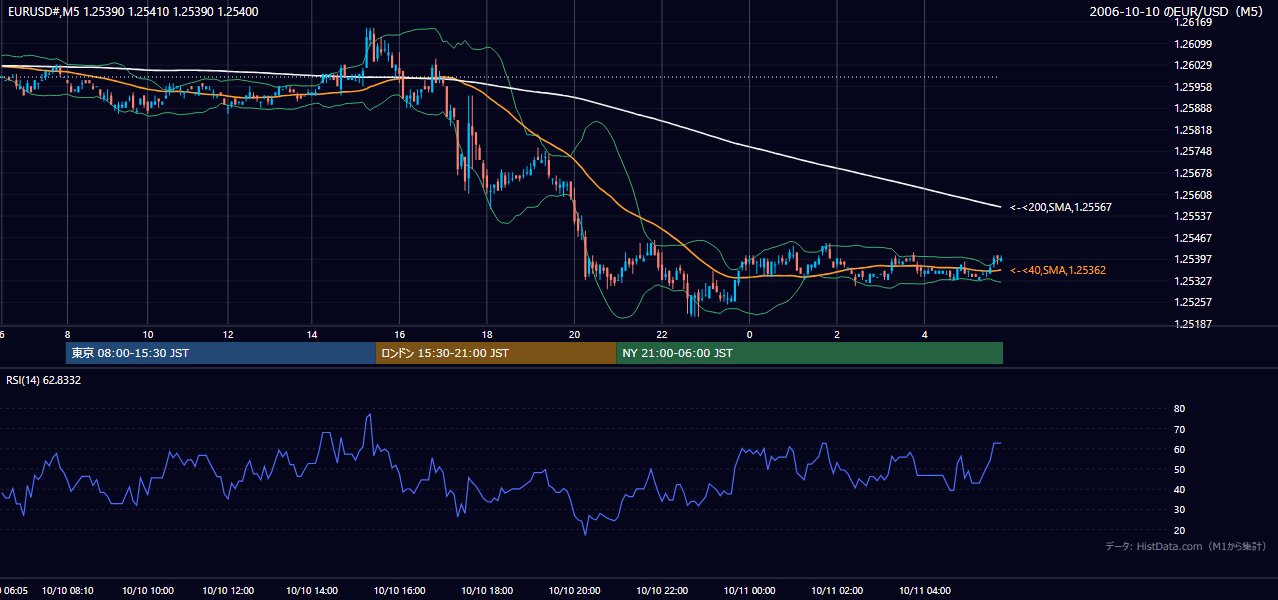
Task: Click price axis value 1.25678
Action: 1194,173
